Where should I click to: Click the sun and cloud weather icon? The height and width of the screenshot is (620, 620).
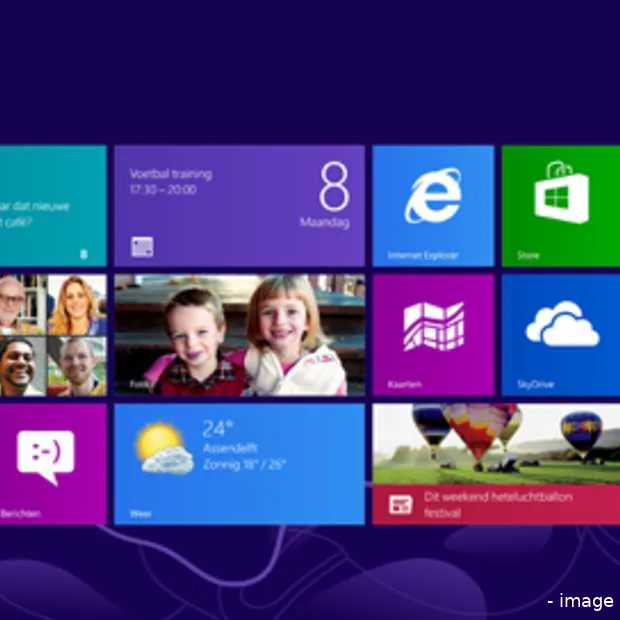coord(164,448)
